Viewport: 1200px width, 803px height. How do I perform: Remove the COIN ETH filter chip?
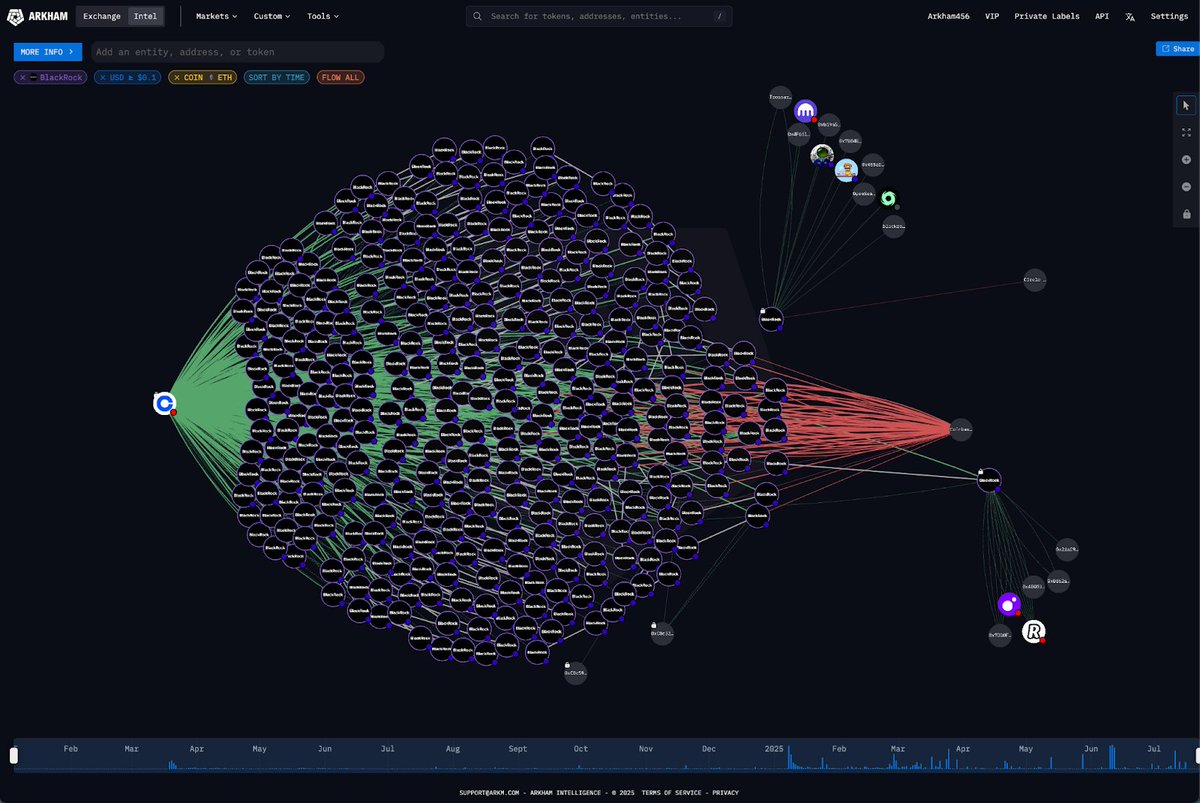tap(177, 77)
